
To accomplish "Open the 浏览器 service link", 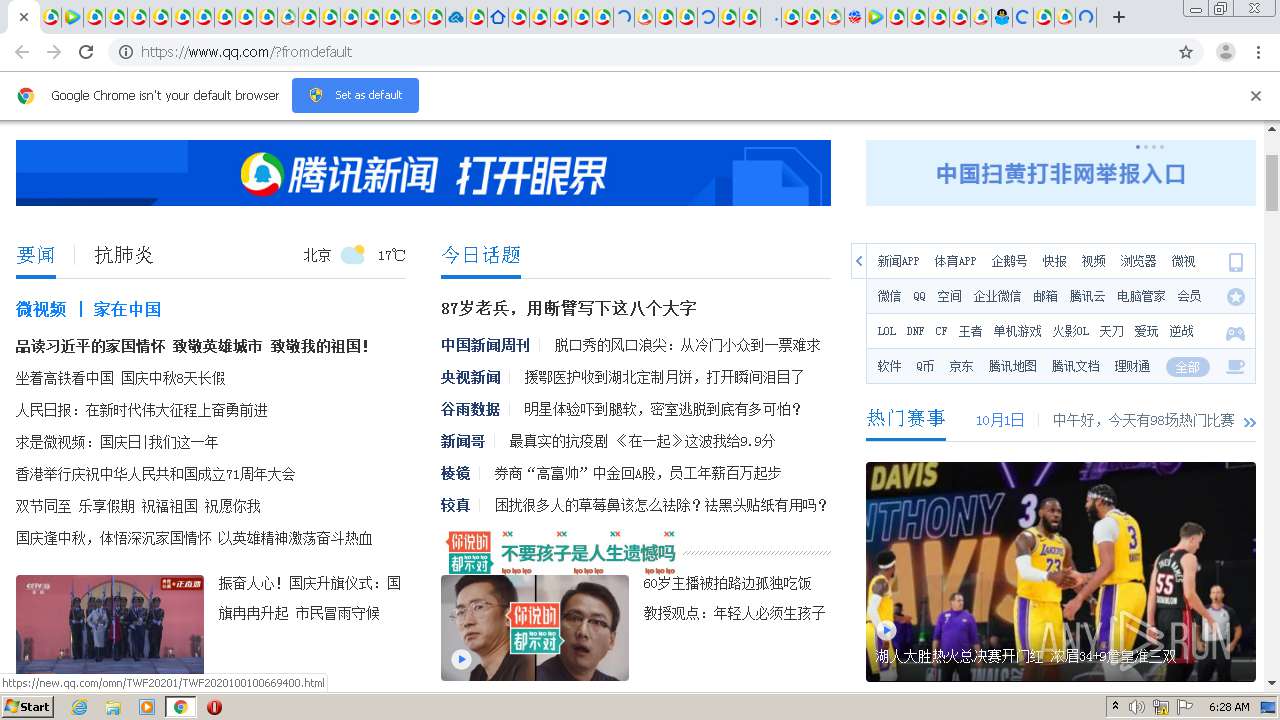I will coord(1138,261).
